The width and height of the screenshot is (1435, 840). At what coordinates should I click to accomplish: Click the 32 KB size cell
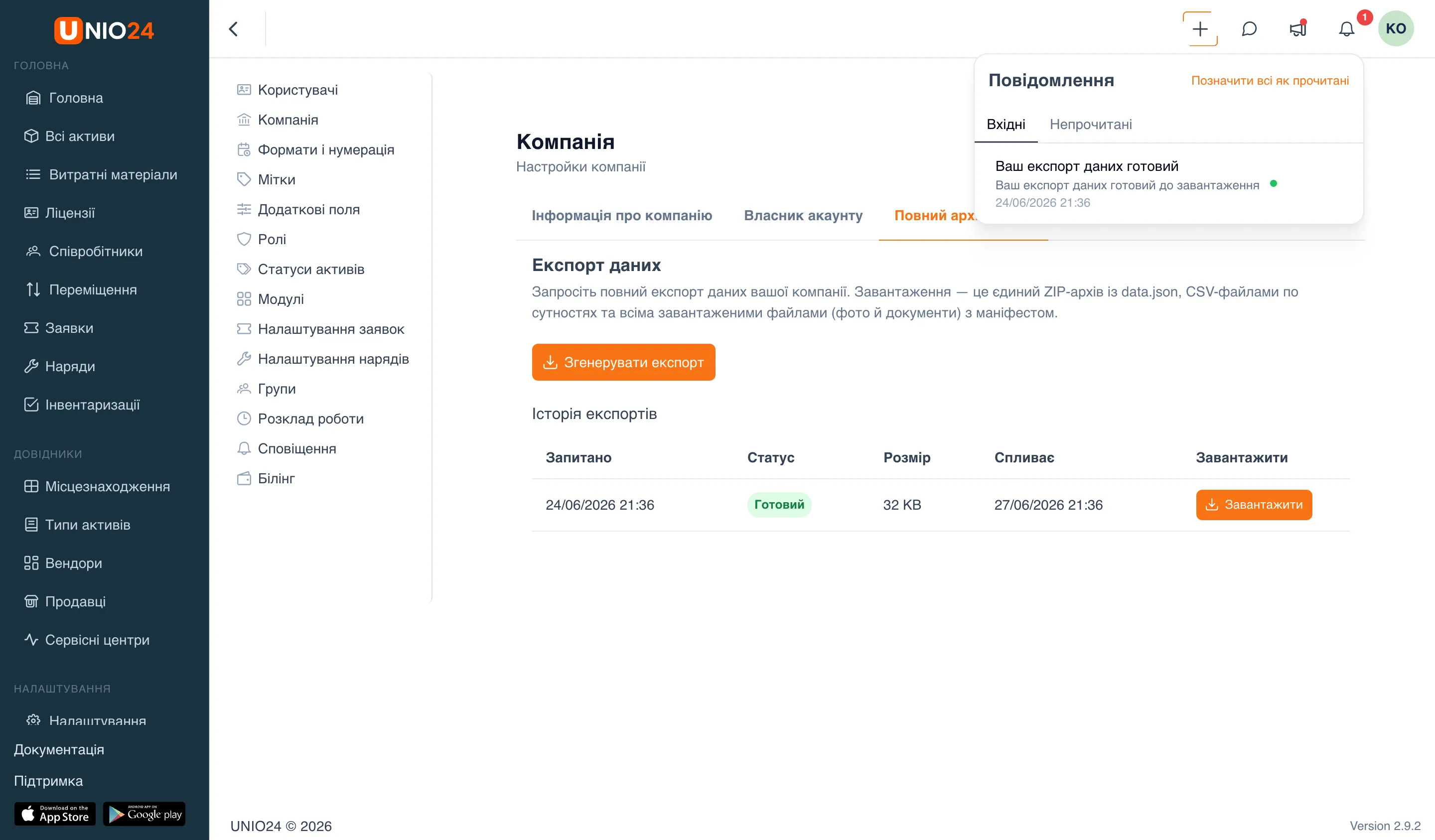(x=902, y=505)
